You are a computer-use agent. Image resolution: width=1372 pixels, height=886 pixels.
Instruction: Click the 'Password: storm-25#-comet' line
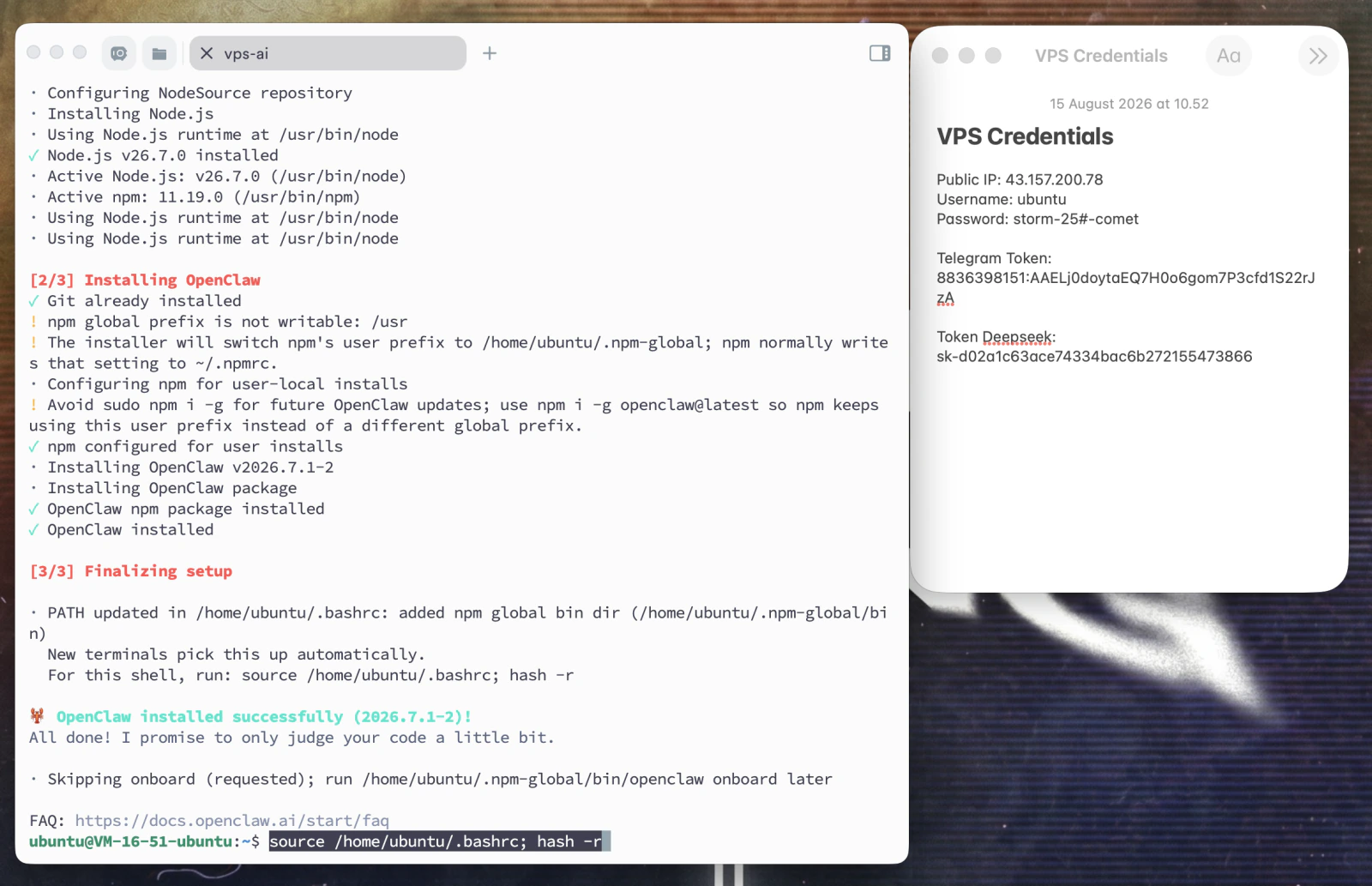1038,219
